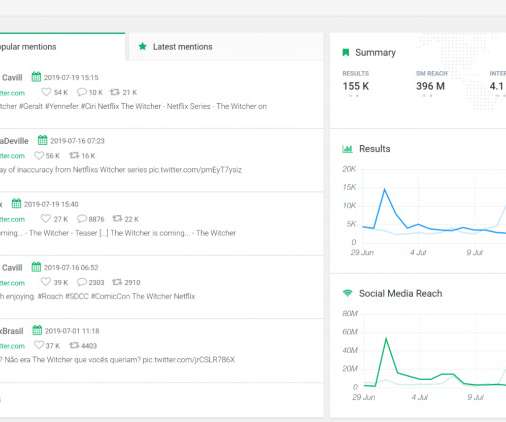Click the green peak in Social Media Reach chart
Screen dimensions: 506x422
[x=386, y=339]
